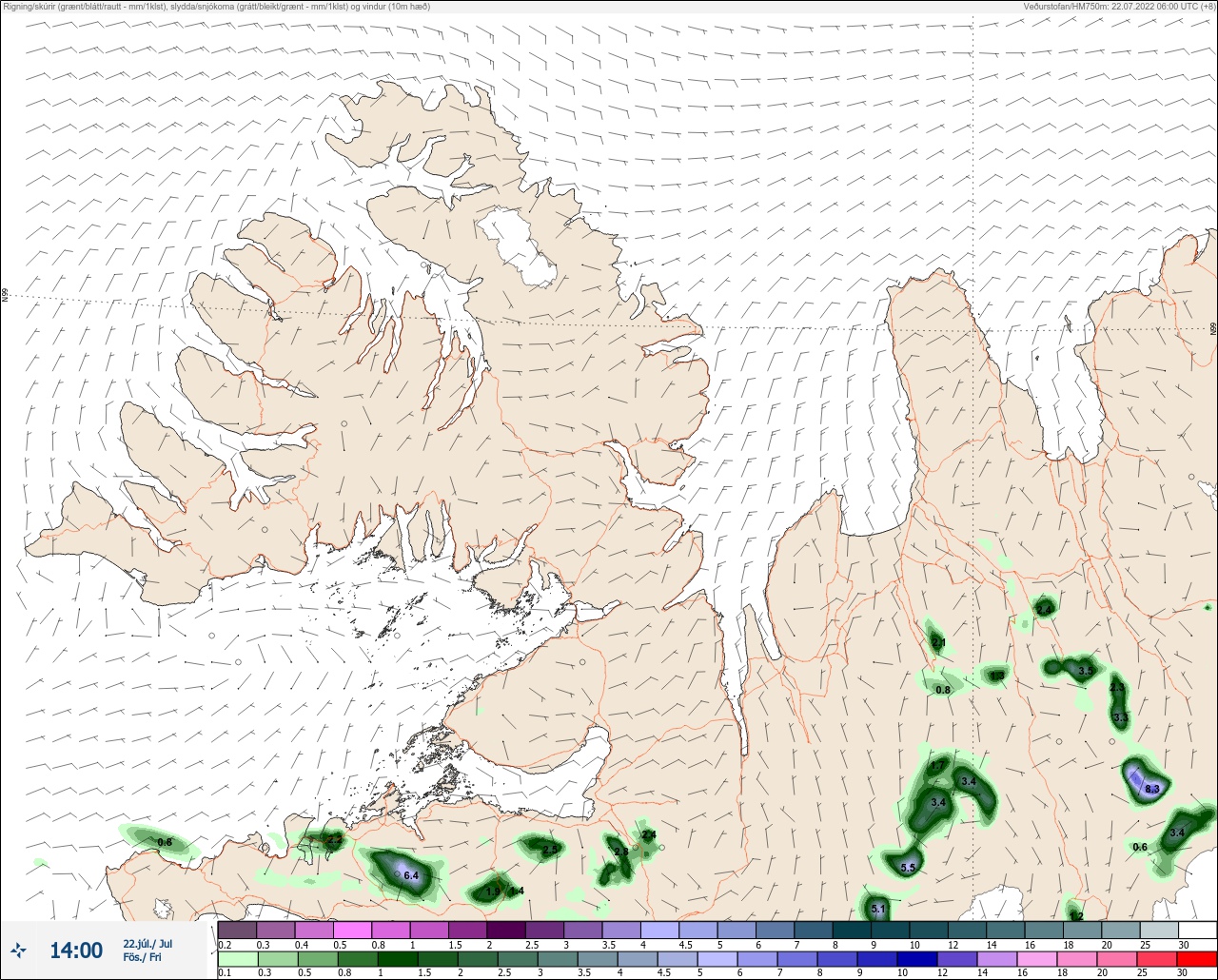This screenshot has height=980, width=1218.
Task: Click the 6.4 precipitation value on map
Action: 411,875
